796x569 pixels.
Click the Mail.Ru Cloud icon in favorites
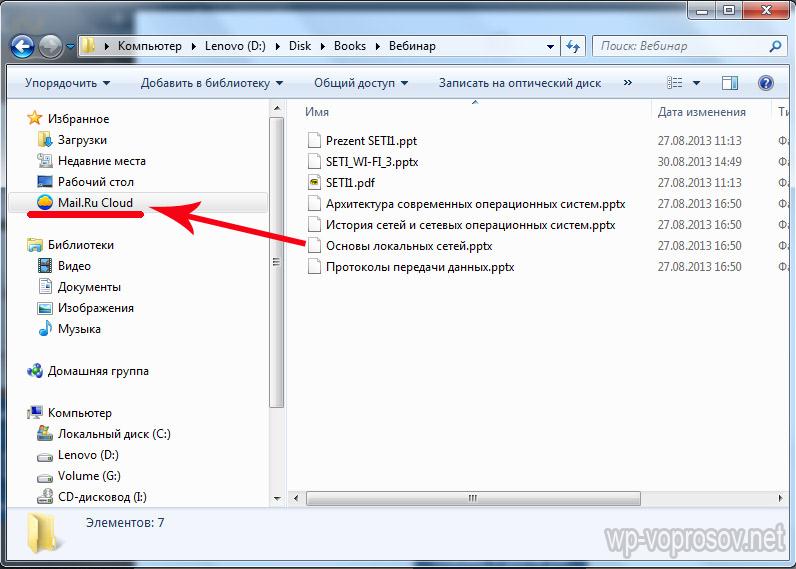click(45, 203)
